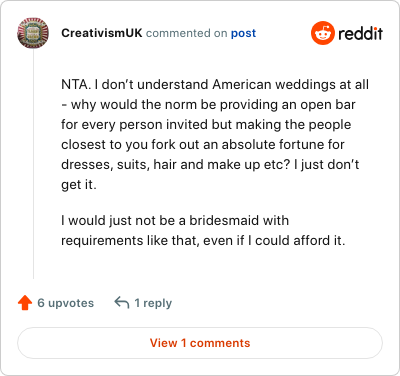Open CreativismUK's round avatar image
Viewport: 400px width, 376px height.
tap(33, 33)
